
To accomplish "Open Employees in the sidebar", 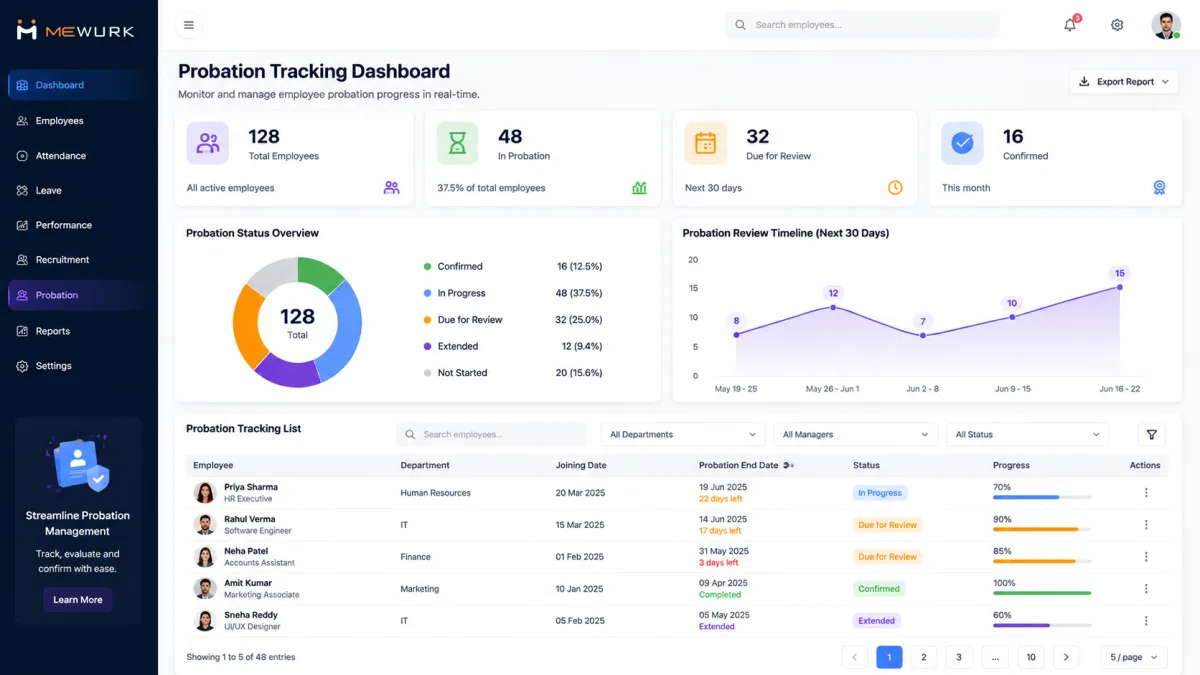I will tap(78, 121).
